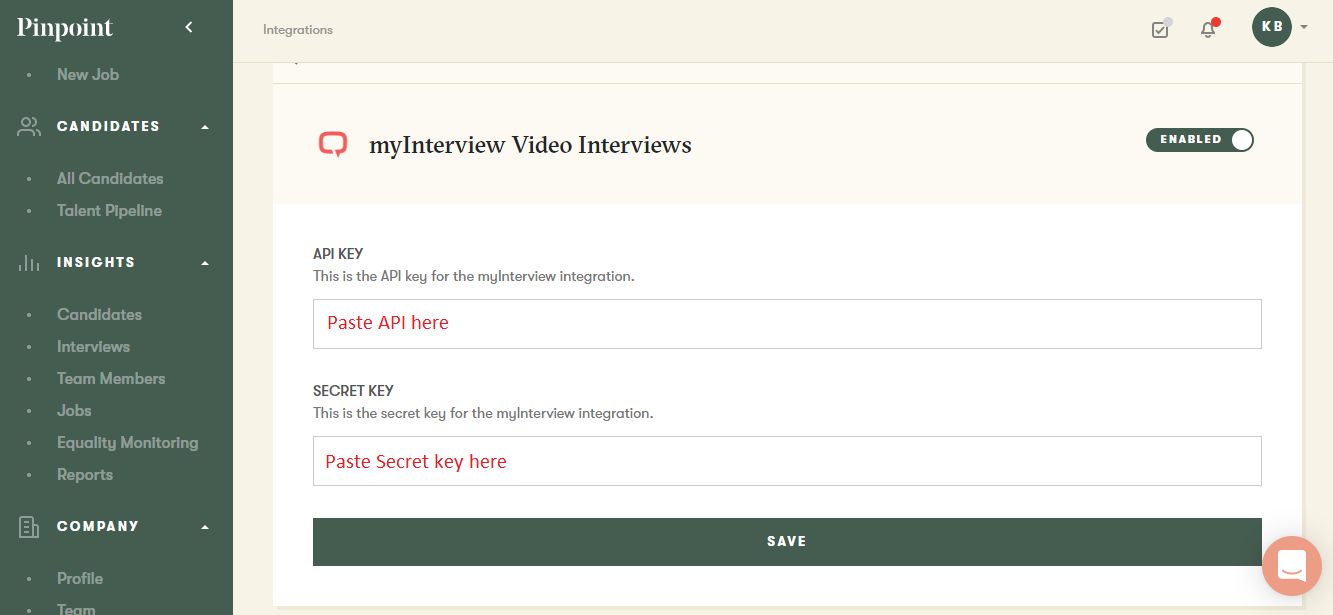Open Equality Monitoring insights

coord(127,443)
